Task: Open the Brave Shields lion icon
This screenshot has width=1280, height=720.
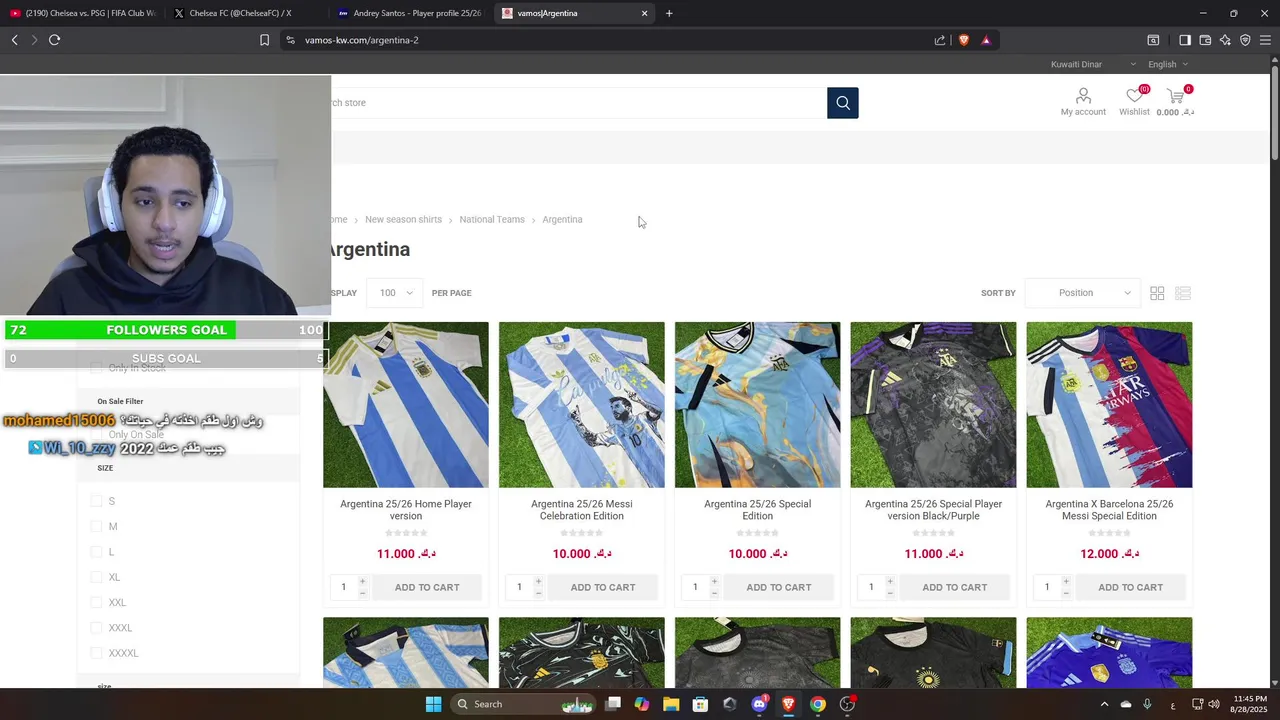Action: point(964,40)
